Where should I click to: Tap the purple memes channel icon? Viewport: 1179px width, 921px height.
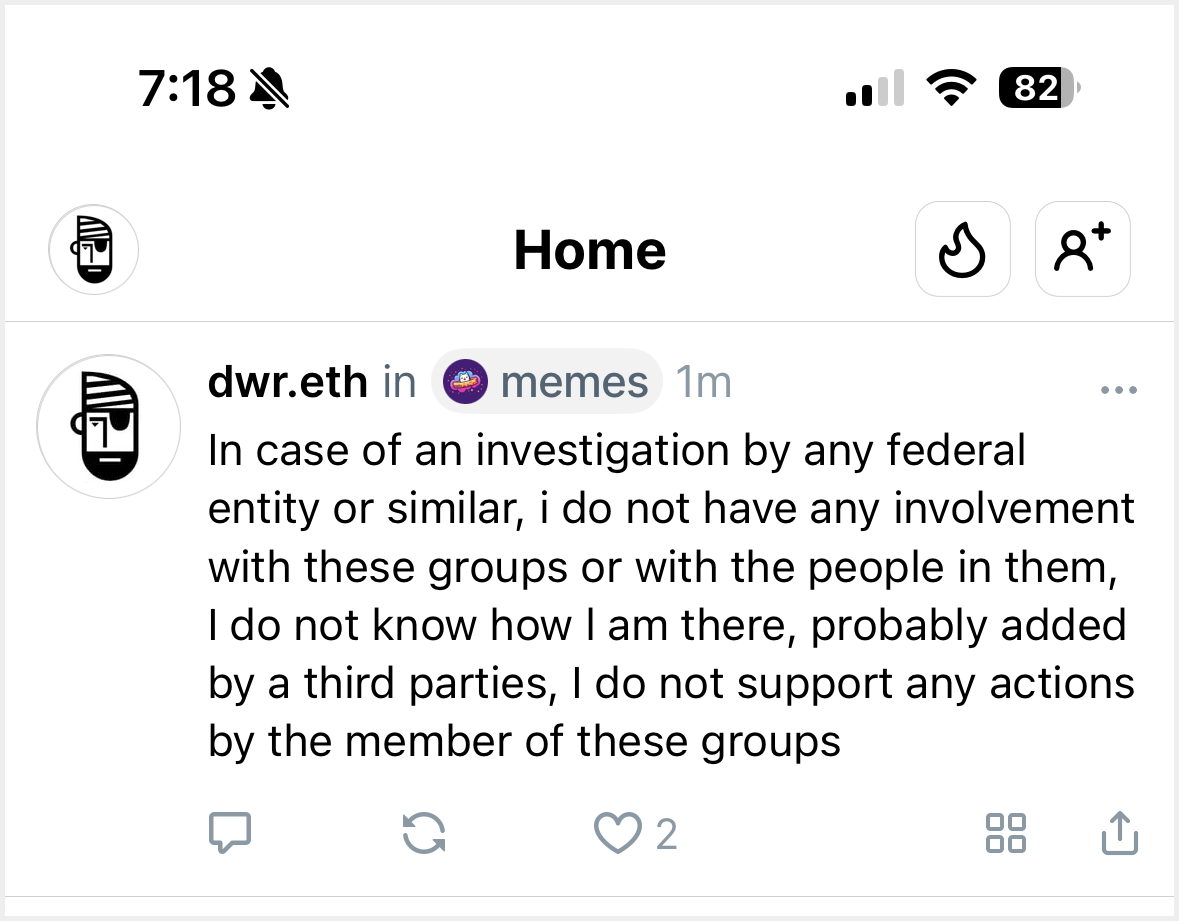click(x=465, y=382)
